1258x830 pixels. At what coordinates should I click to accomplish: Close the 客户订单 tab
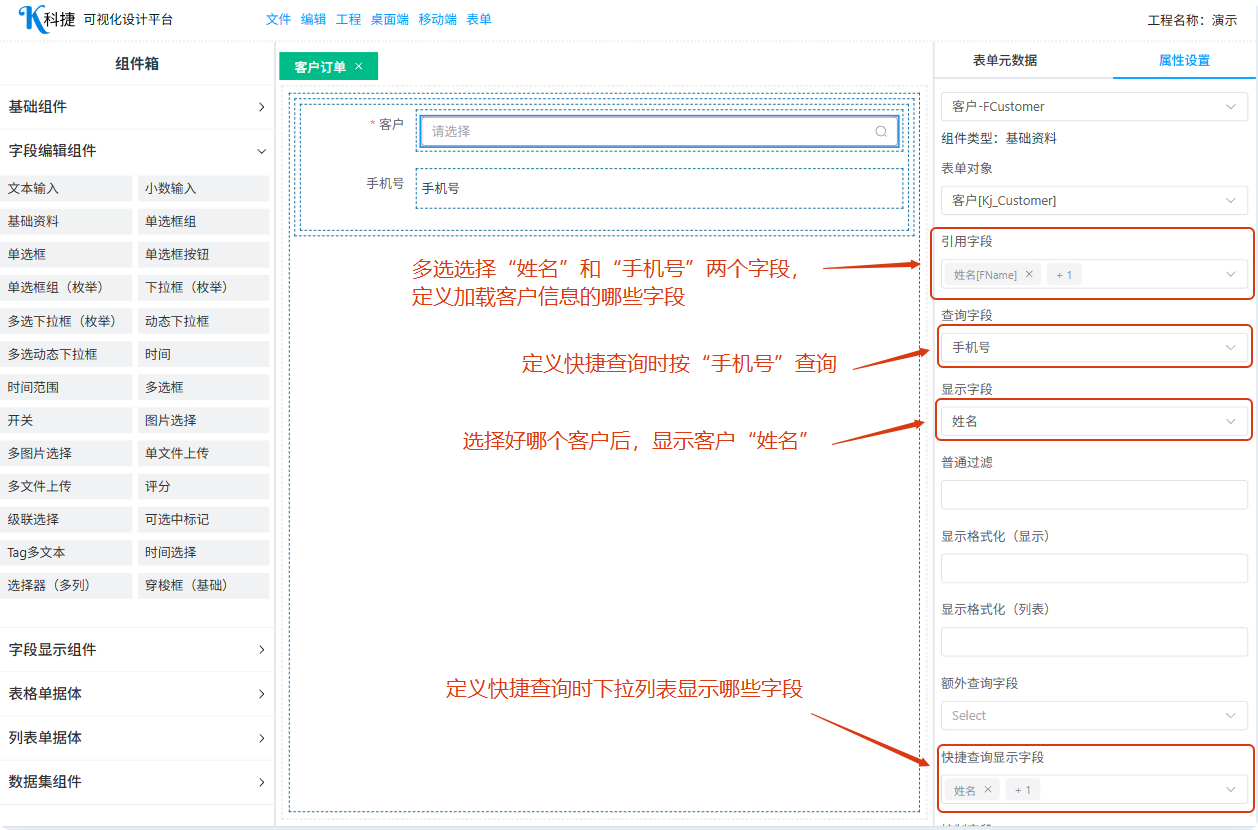(359, 67)
